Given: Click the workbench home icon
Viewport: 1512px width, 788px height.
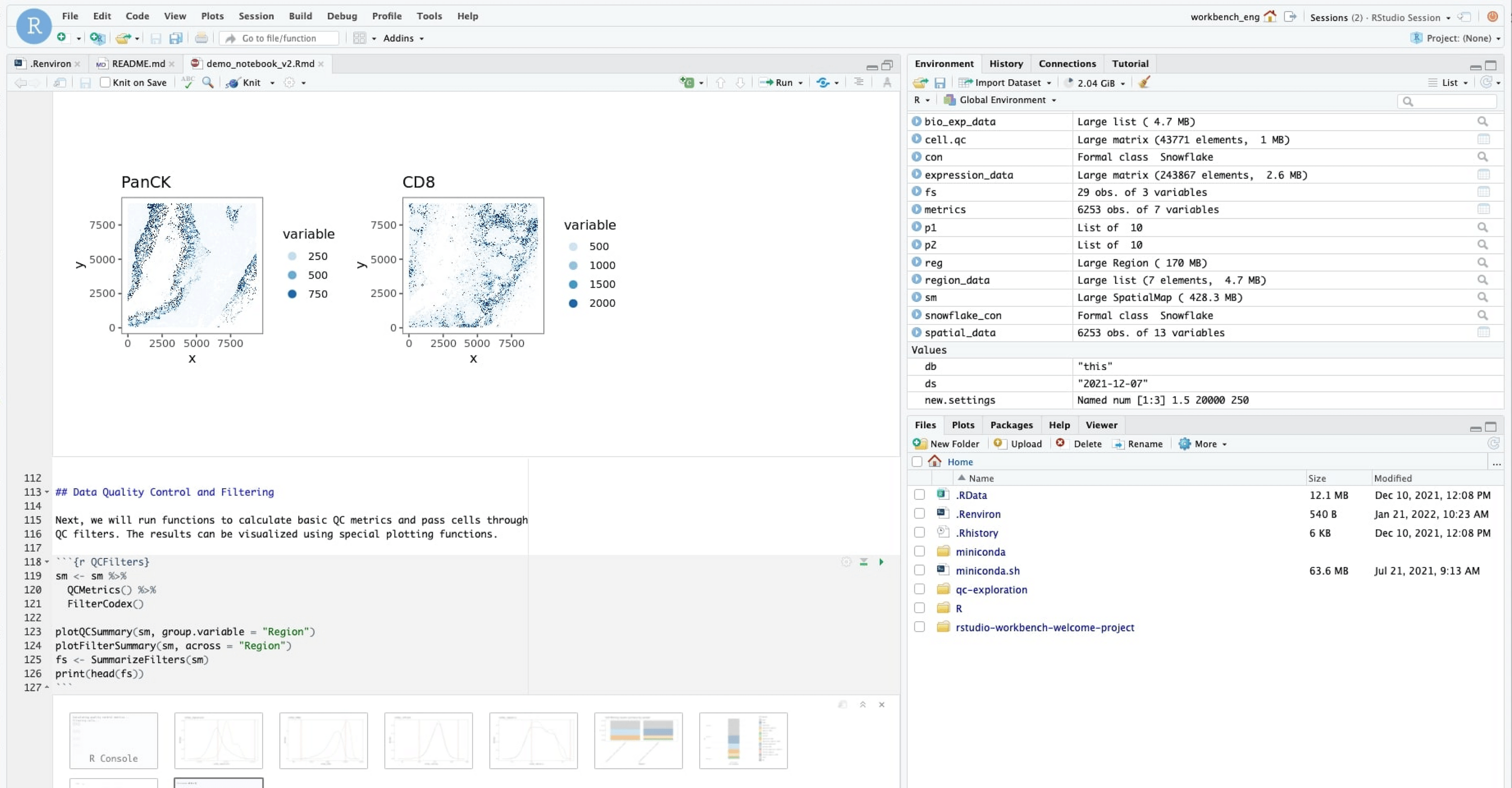Looking at the screenshot, I should [x=1270, y=17].
